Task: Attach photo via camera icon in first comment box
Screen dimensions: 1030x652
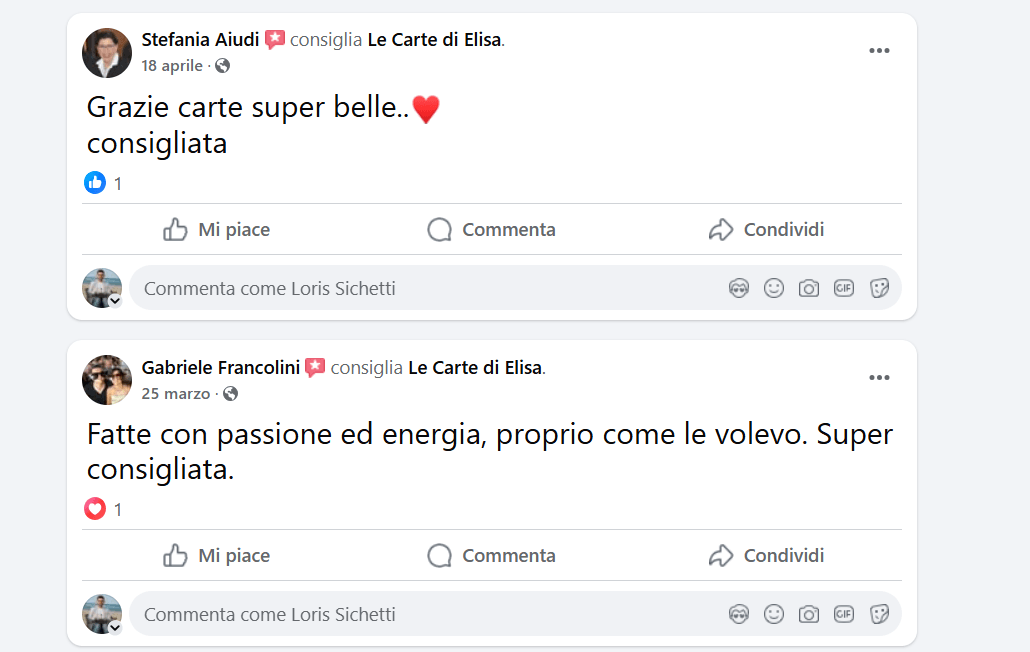Action: [809, 288]
